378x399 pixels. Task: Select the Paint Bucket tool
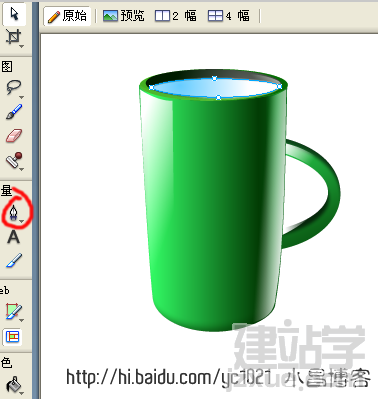click(x=14, y=386)
